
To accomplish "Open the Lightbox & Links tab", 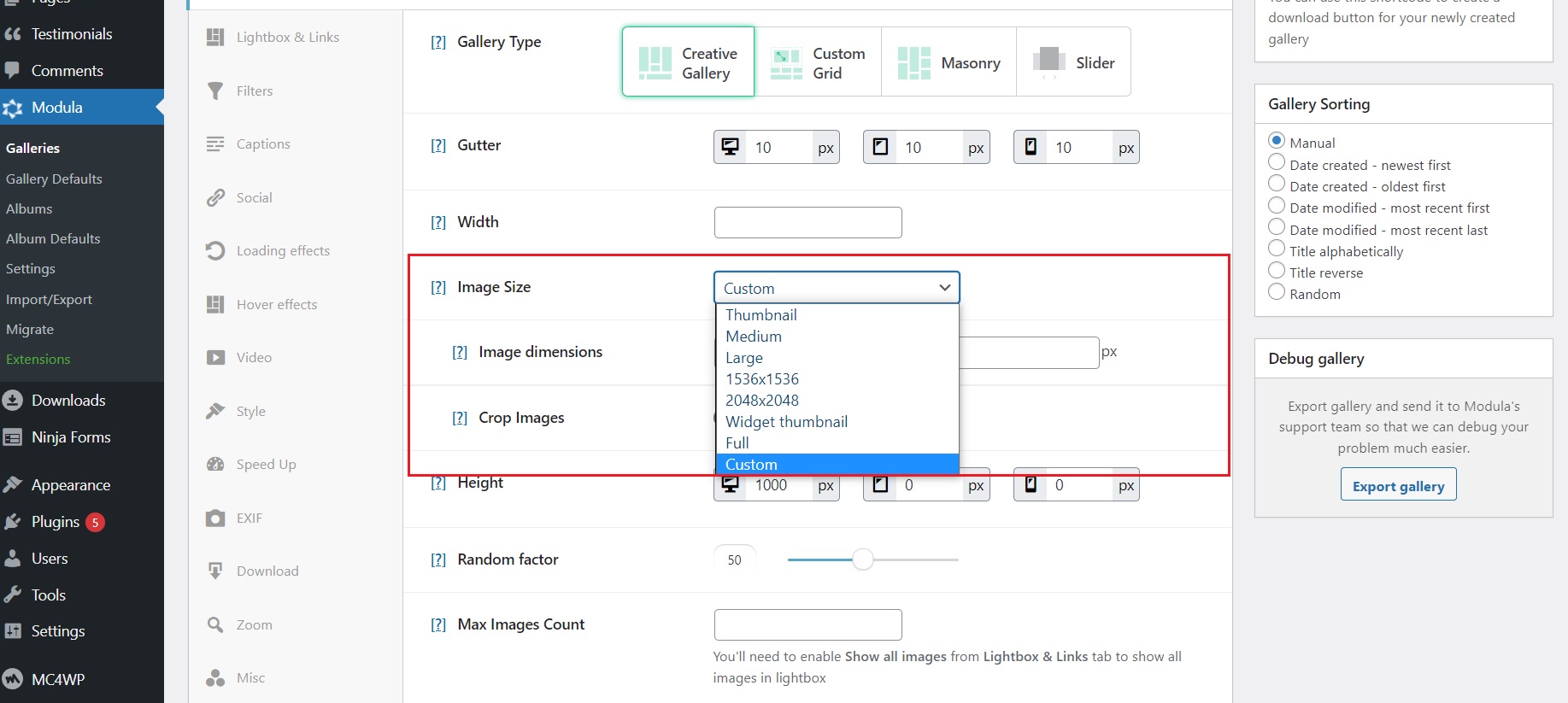I will coord(296,38).
